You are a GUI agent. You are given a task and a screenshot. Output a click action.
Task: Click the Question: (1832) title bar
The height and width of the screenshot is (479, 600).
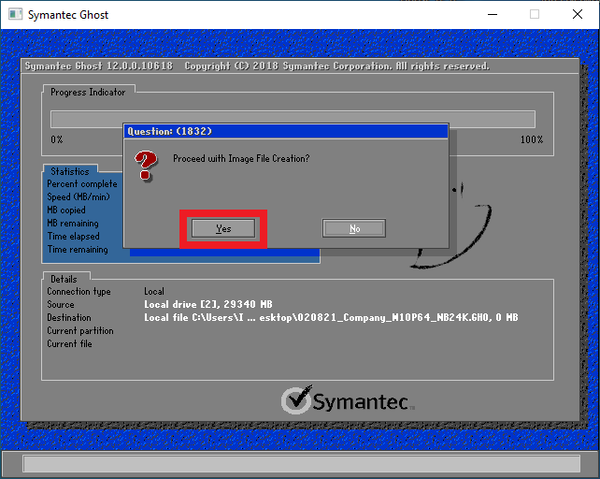[285, 131]
